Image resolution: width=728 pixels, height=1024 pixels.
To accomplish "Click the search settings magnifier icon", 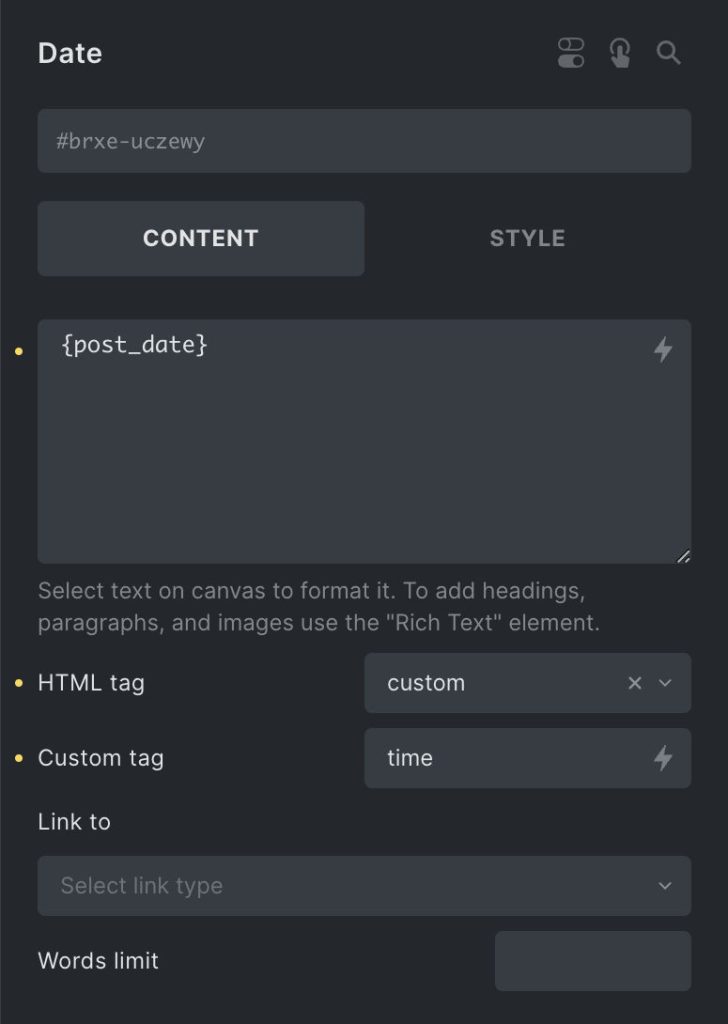I will pos(668,54).
